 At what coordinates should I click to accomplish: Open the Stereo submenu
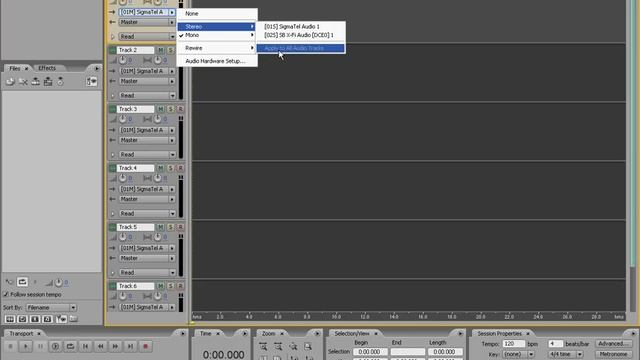tap(217, 27)
